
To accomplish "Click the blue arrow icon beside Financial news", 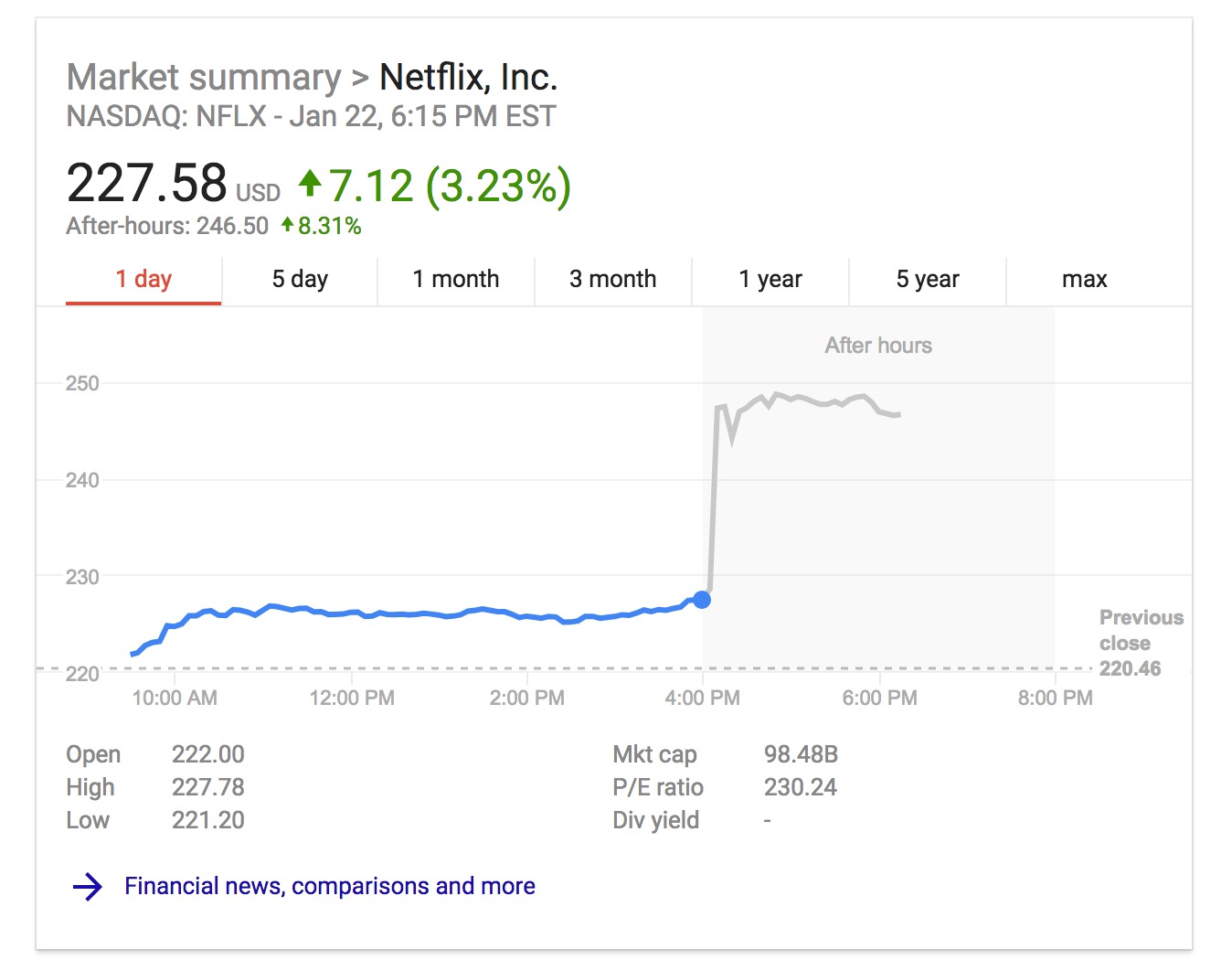I will click(88, 887).
